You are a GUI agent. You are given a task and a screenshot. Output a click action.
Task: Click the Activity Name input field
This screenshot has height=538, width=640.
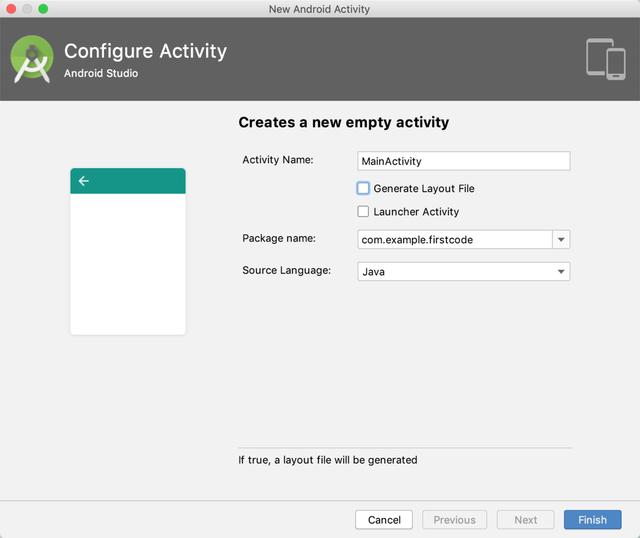[464, 161]
